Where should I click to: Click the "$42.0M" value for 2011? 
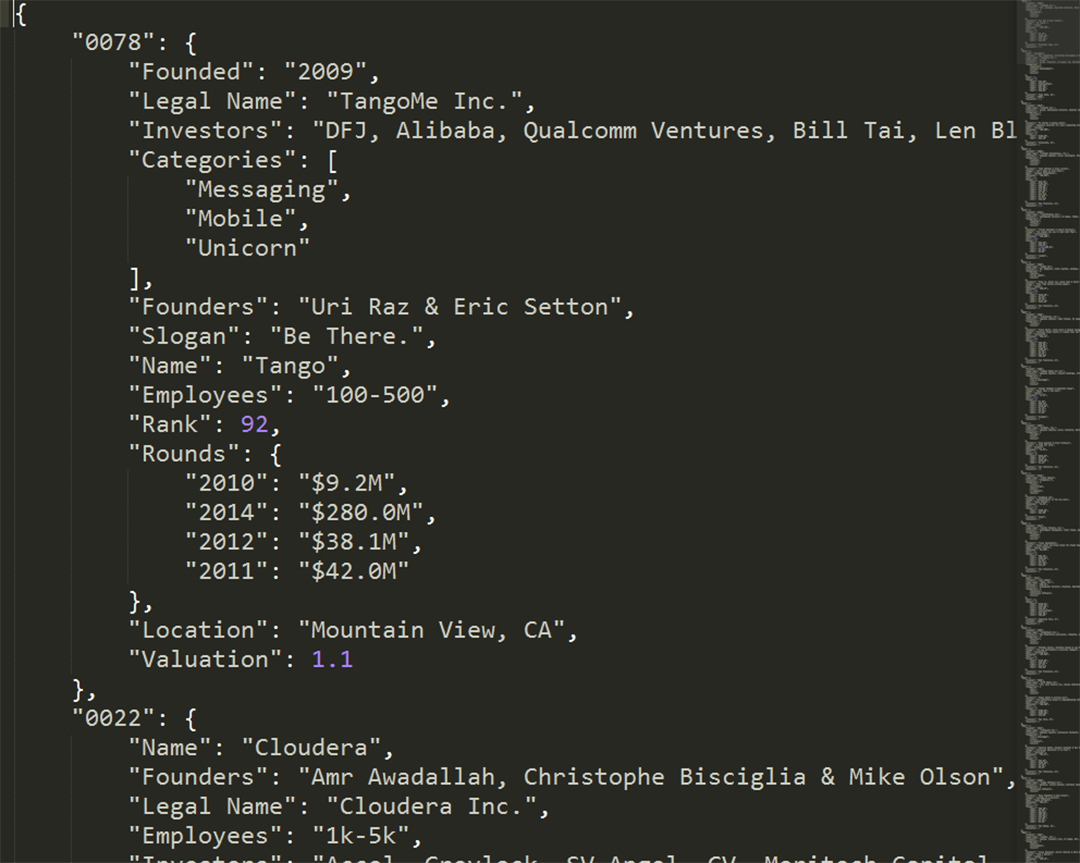pos(353,571)
